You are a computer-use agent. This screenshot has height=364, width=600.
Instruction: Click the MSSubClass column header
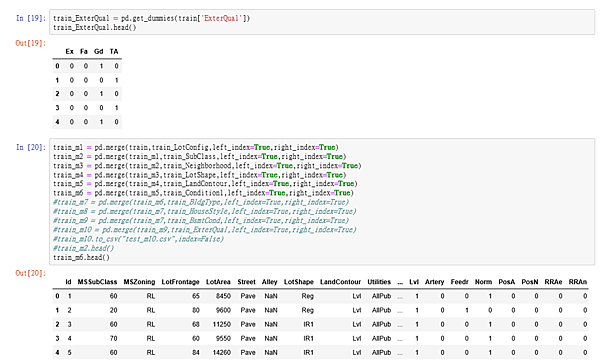coord(97,282)
